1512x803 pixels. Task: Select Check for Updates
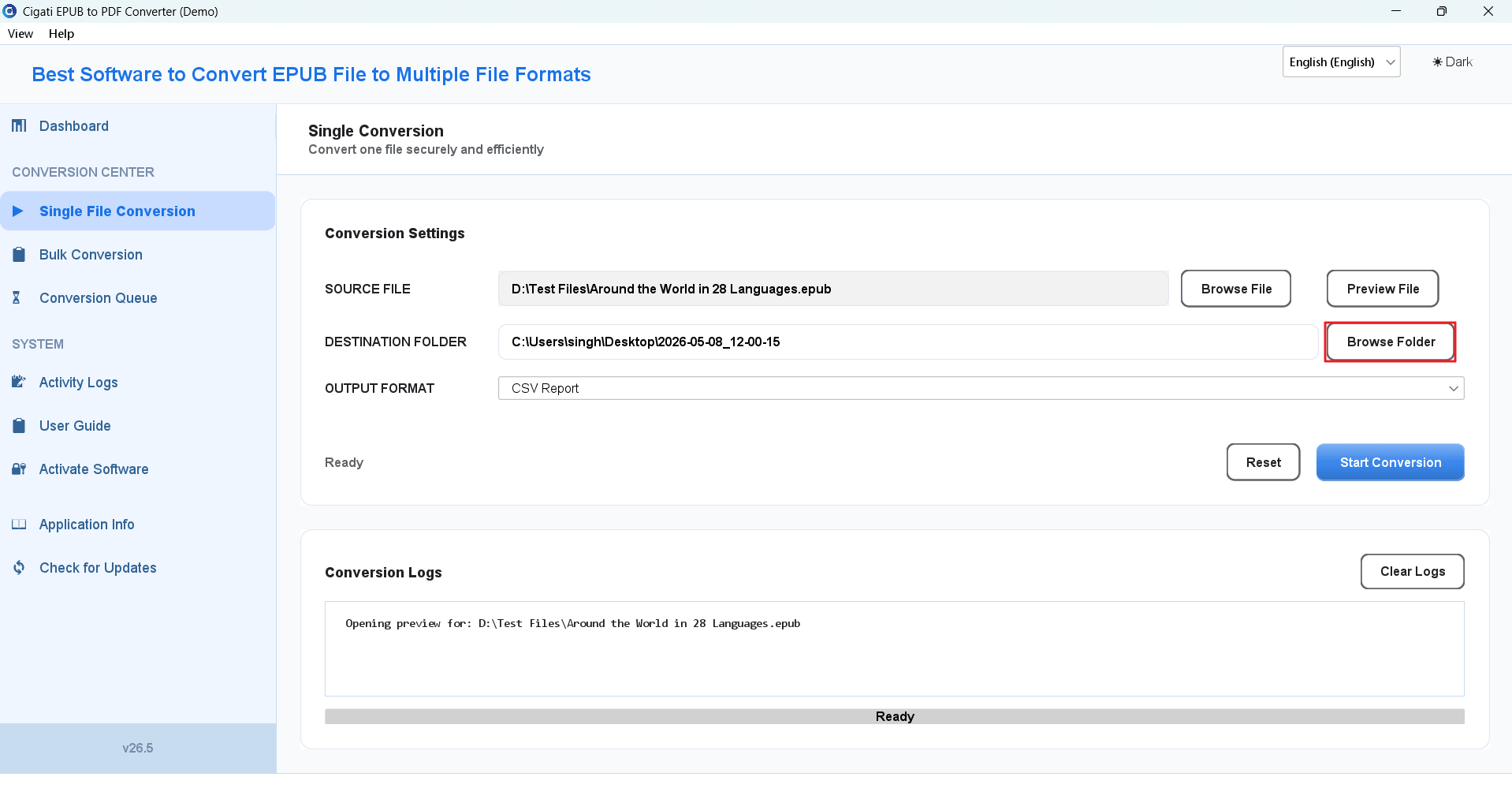(138, 568)
